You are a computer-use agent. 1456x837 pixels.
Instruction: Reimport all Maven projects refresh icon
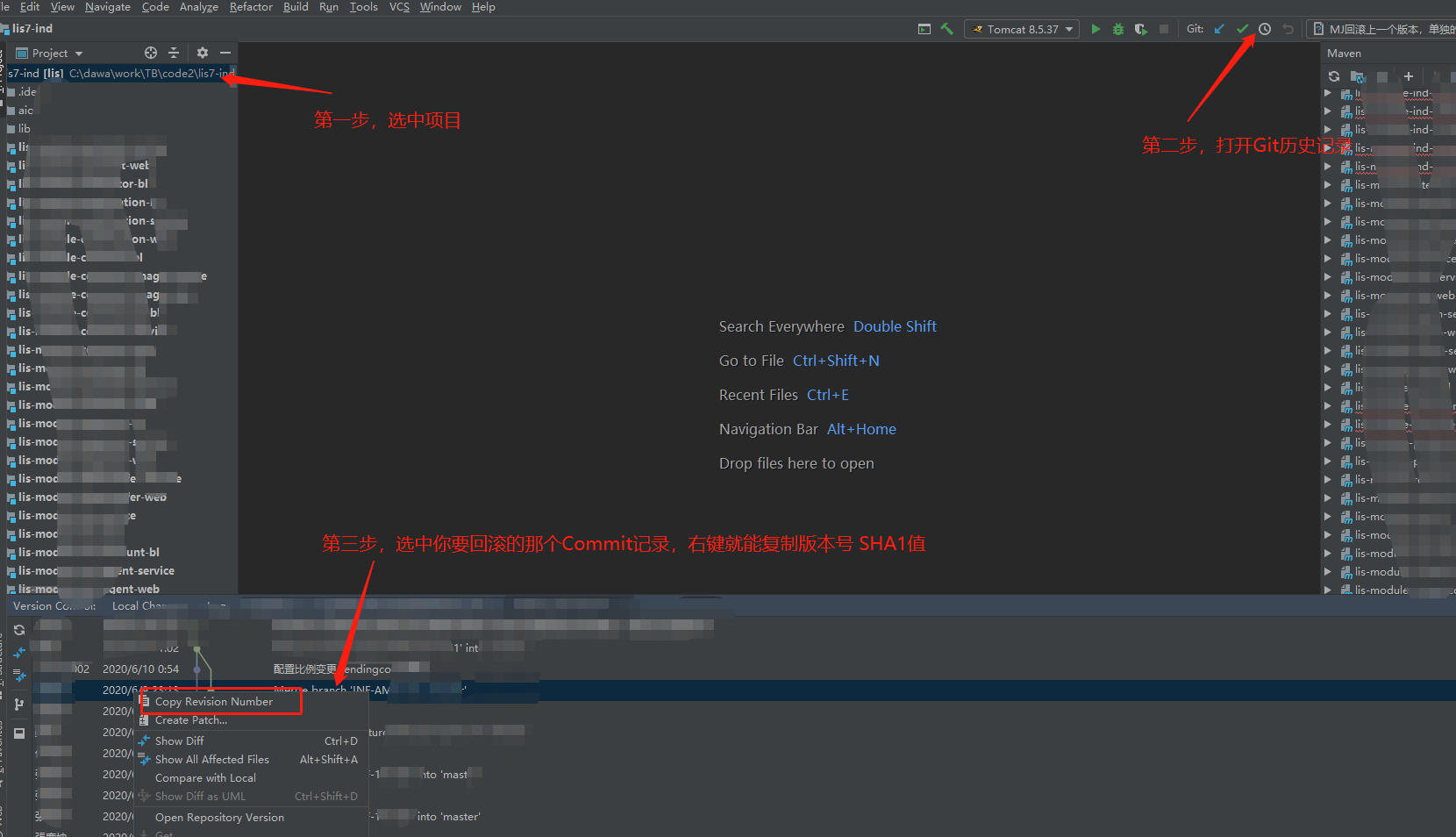tap(1334, 76)
